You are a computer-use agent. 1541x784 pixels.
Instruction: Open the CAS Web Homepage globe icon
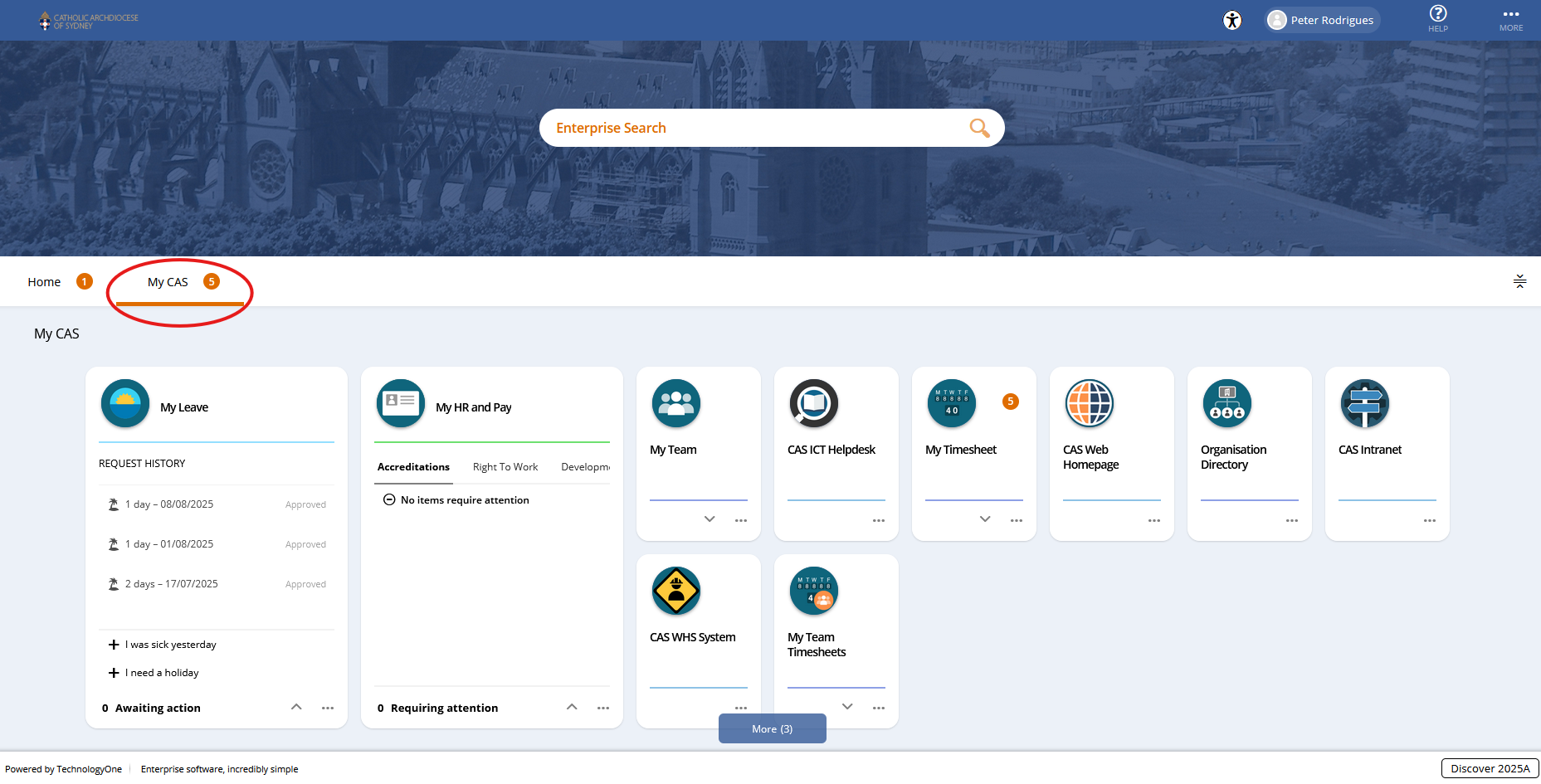pyautogui.click(x=1090, y=404)
